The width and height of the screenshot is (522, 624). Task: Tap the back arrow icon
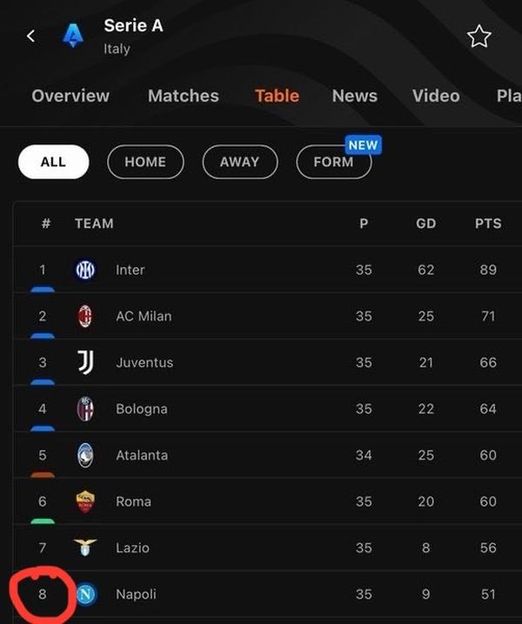[x=31, y=36]
